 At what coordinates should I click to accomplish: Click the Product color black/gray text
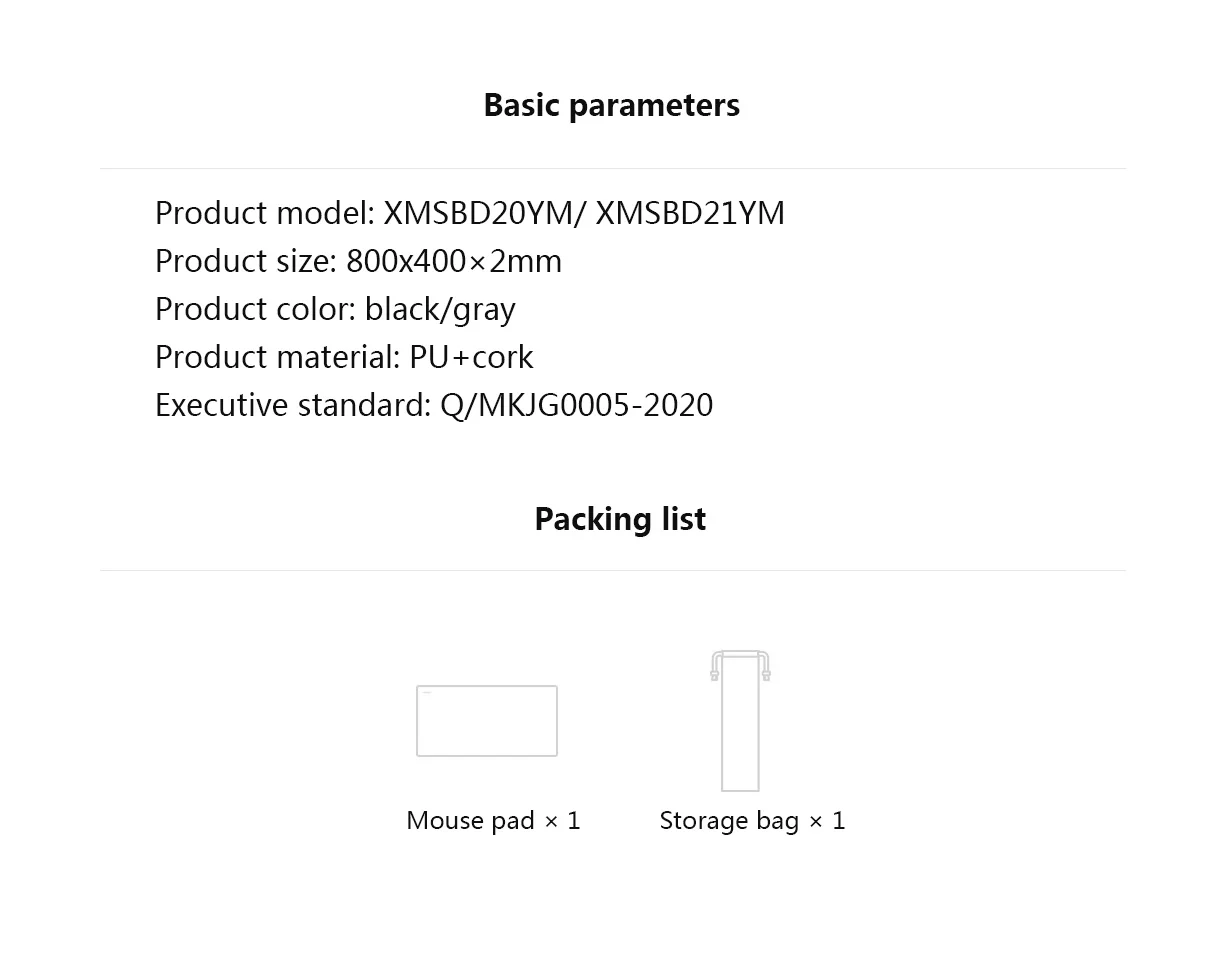coord(335,309)
